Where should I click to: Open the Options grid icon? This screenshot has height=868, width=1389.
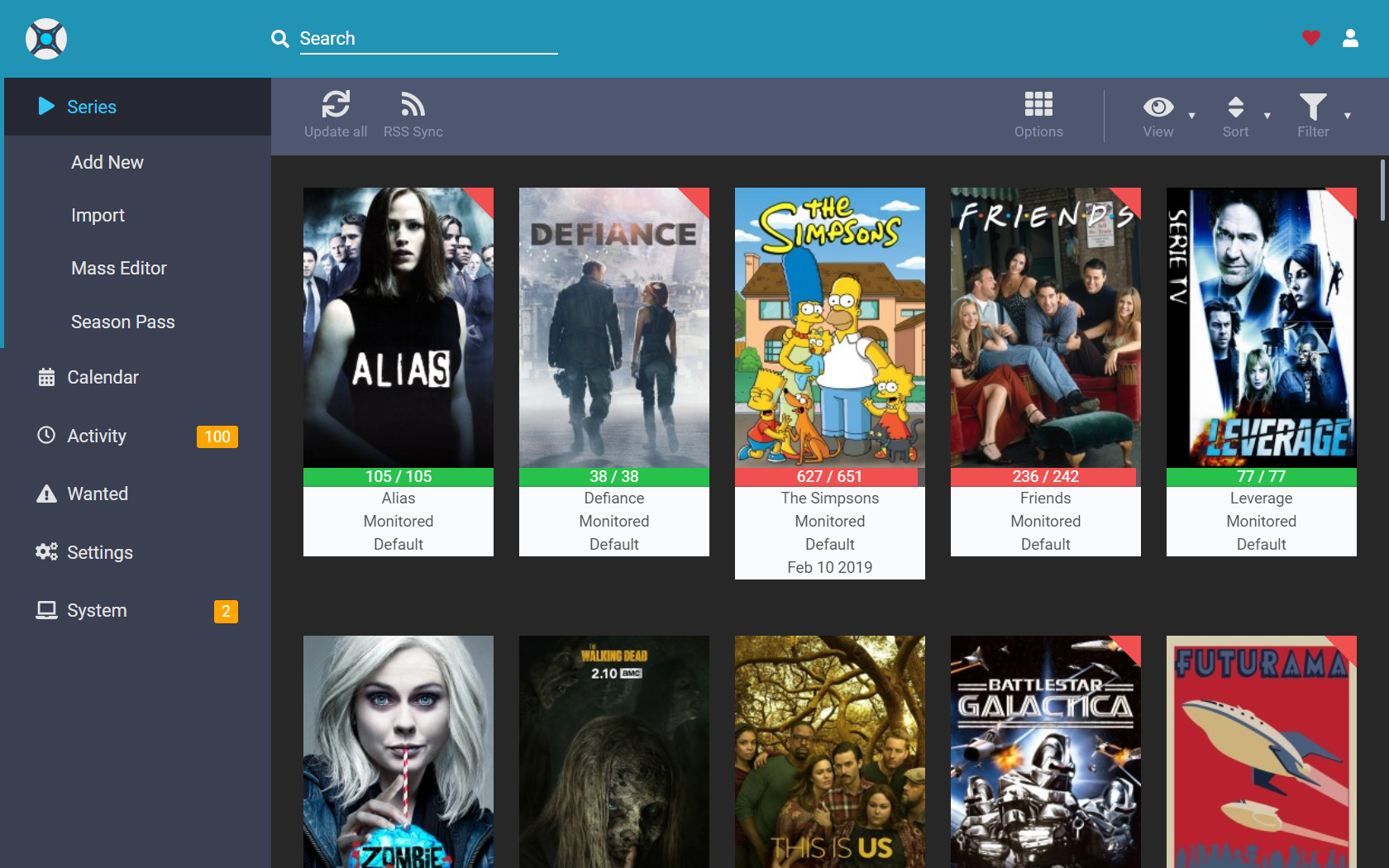pos(1038,104)
